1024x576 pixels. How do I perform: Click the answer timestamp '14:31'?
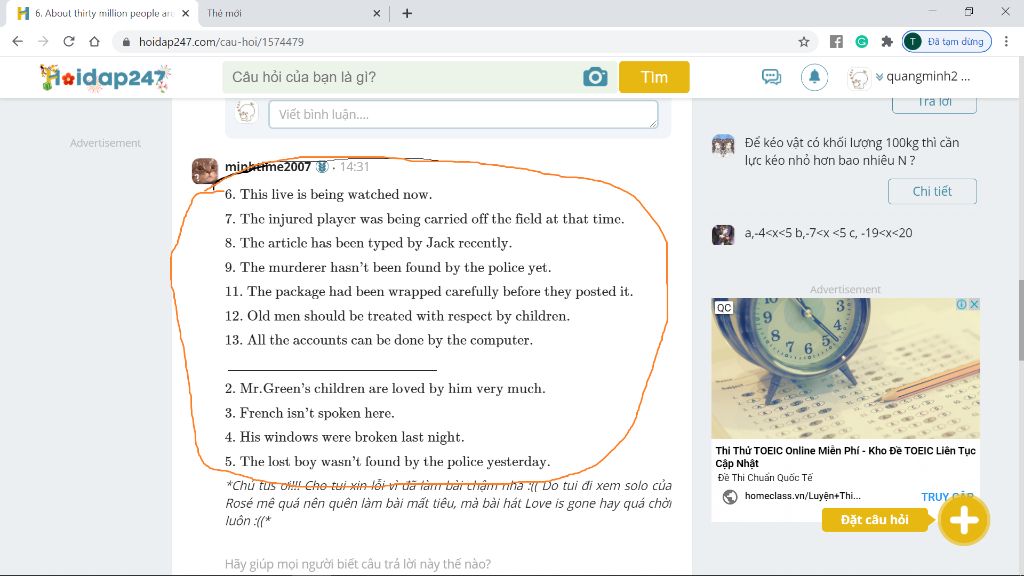tap(354, 167)
